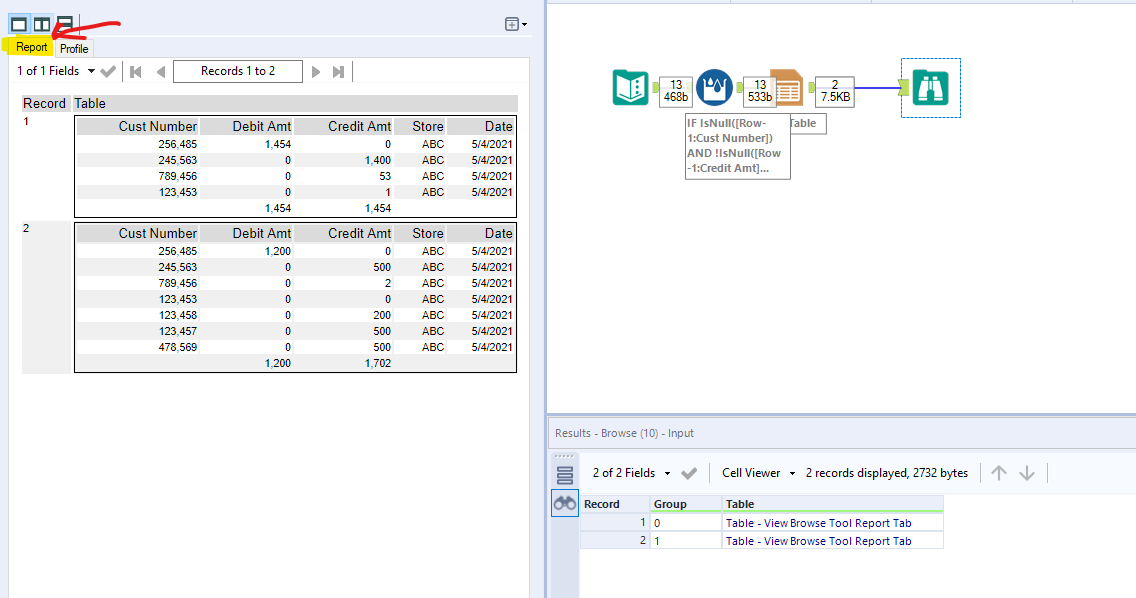Select the highlighted Report tab
1136x598 pixels.
[31, 46]
